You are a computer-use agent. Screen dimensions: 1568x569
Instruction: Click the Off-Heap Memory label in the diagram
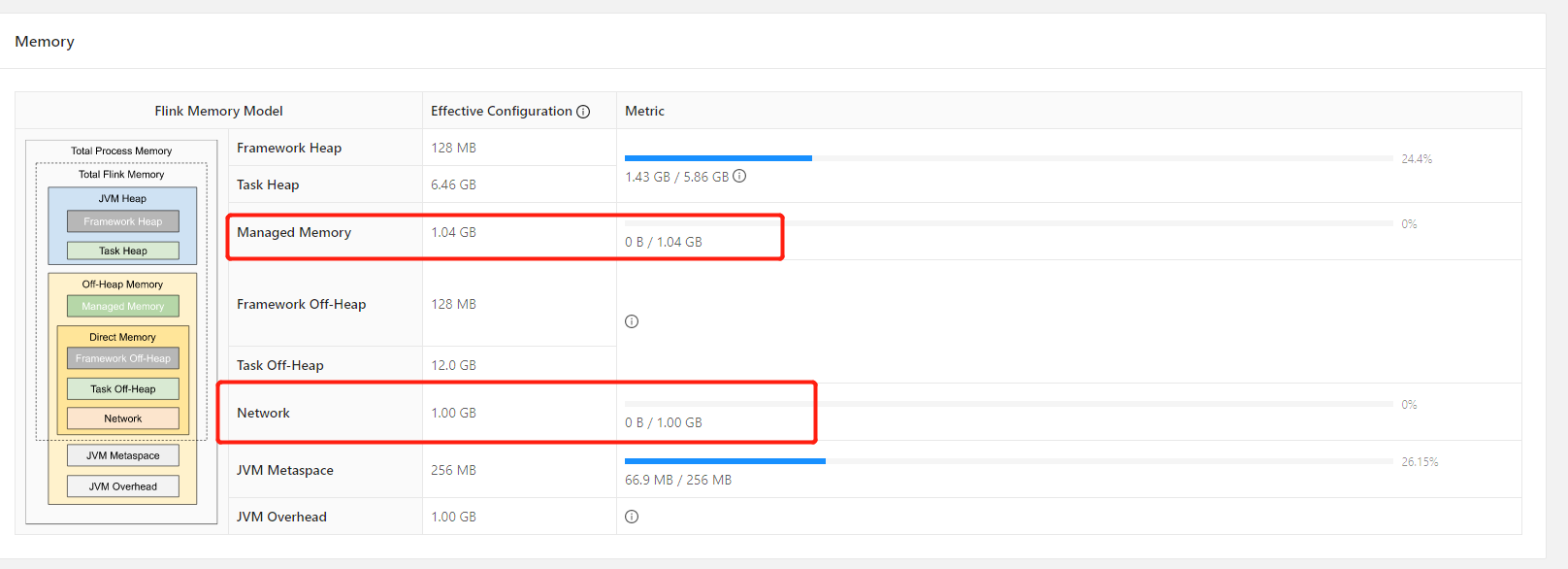(x=122, y=284)
